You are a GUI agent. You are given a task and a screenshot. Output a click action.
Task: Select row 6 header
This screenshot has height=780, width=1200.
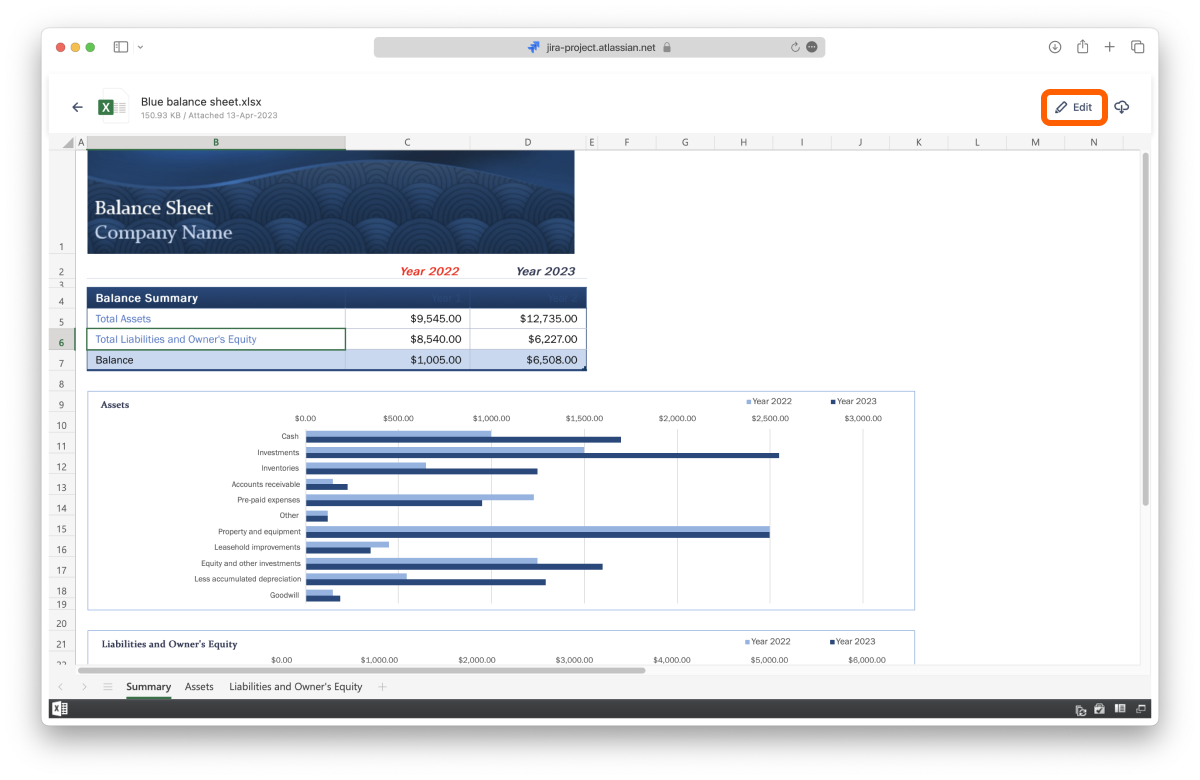pos(61,342)
